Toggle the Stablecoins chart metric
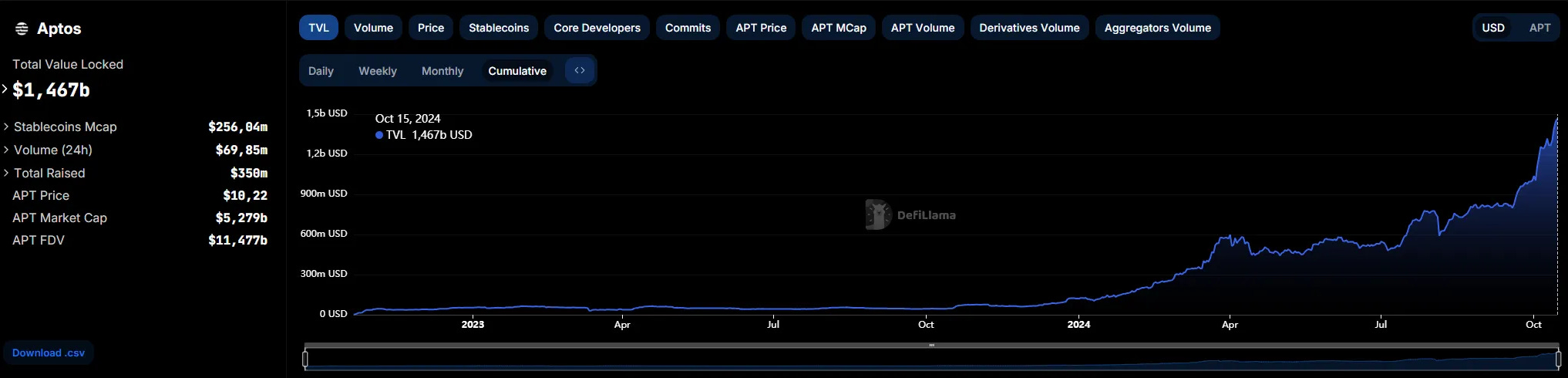 point(499,28)
